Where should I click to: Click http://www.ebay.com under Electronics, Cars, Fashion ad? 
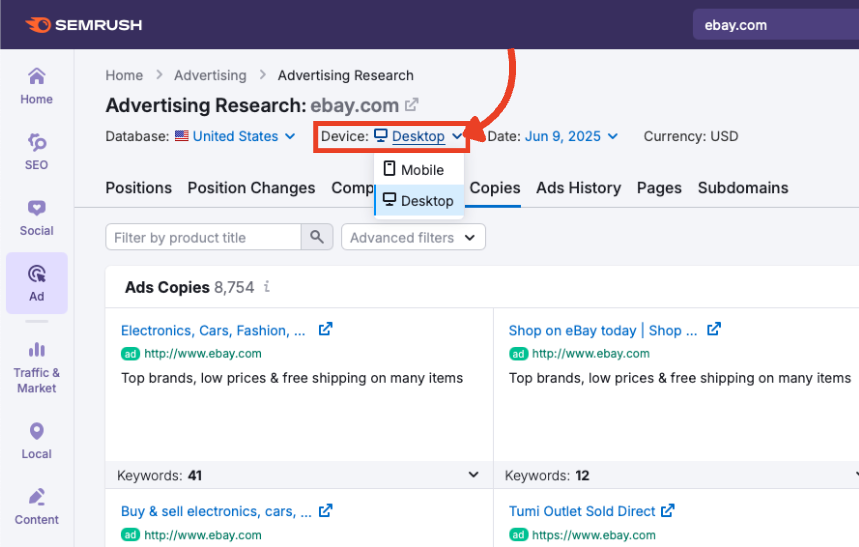tap(203, 354)
